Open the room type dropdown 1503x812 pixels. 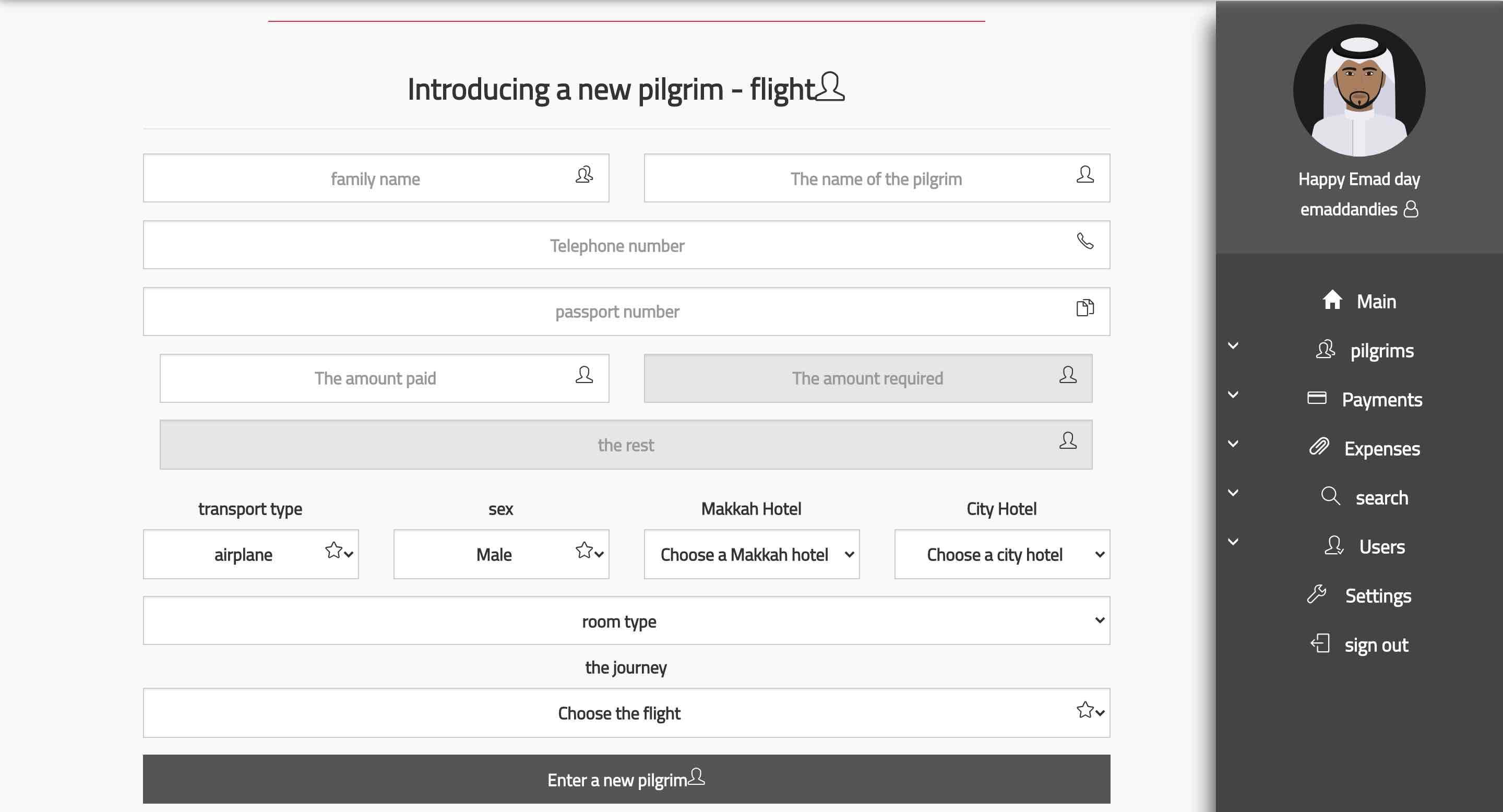(626, 620)
